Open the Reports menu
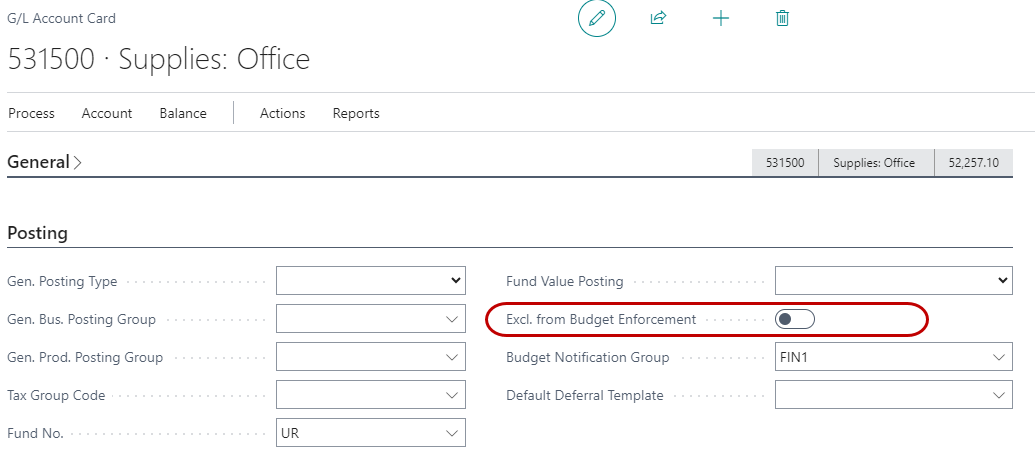 356,113
